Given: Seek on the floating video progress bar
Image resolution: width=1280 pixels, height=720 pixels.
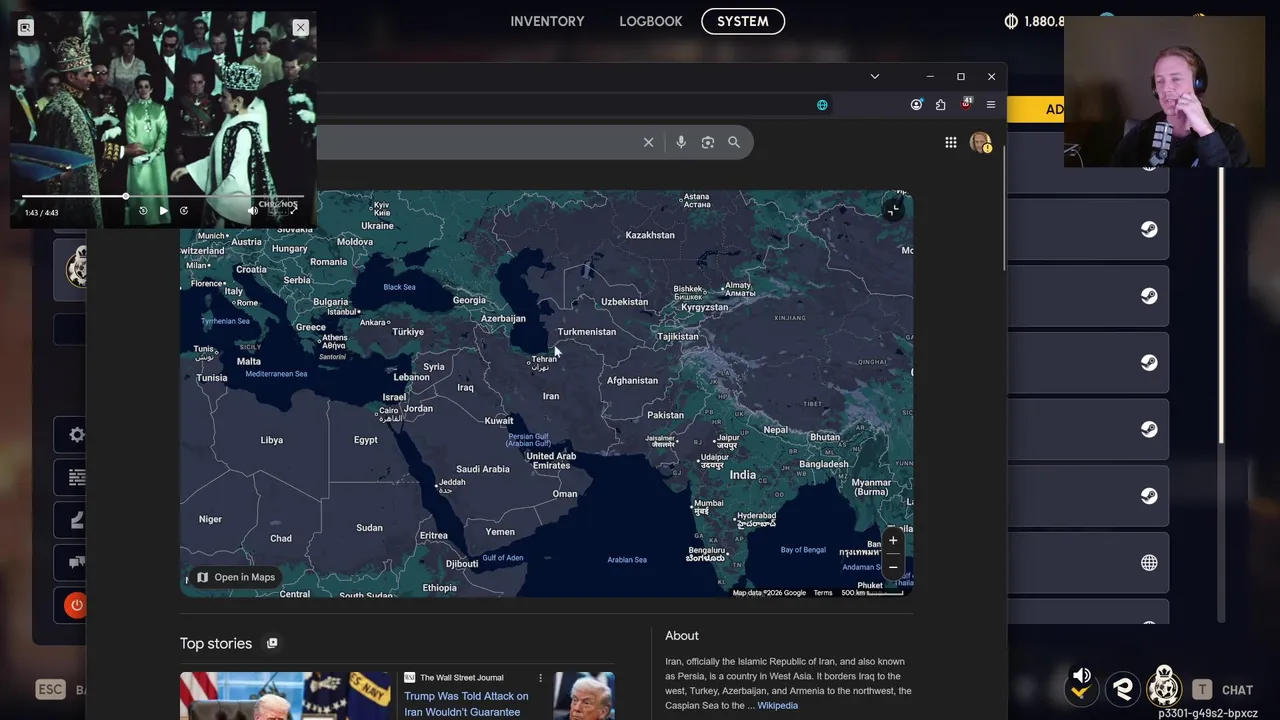Looking at the screenshot, I should click(163, 196).
